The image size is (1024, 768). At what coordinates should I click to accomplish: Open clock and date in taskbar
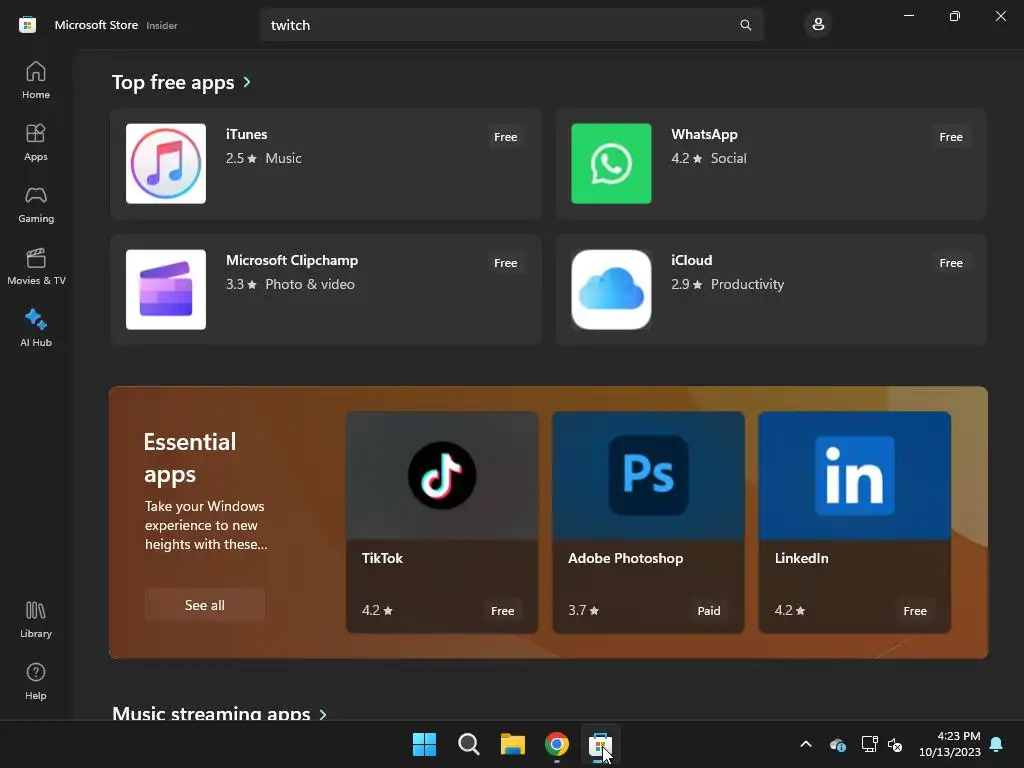[950, 744]
